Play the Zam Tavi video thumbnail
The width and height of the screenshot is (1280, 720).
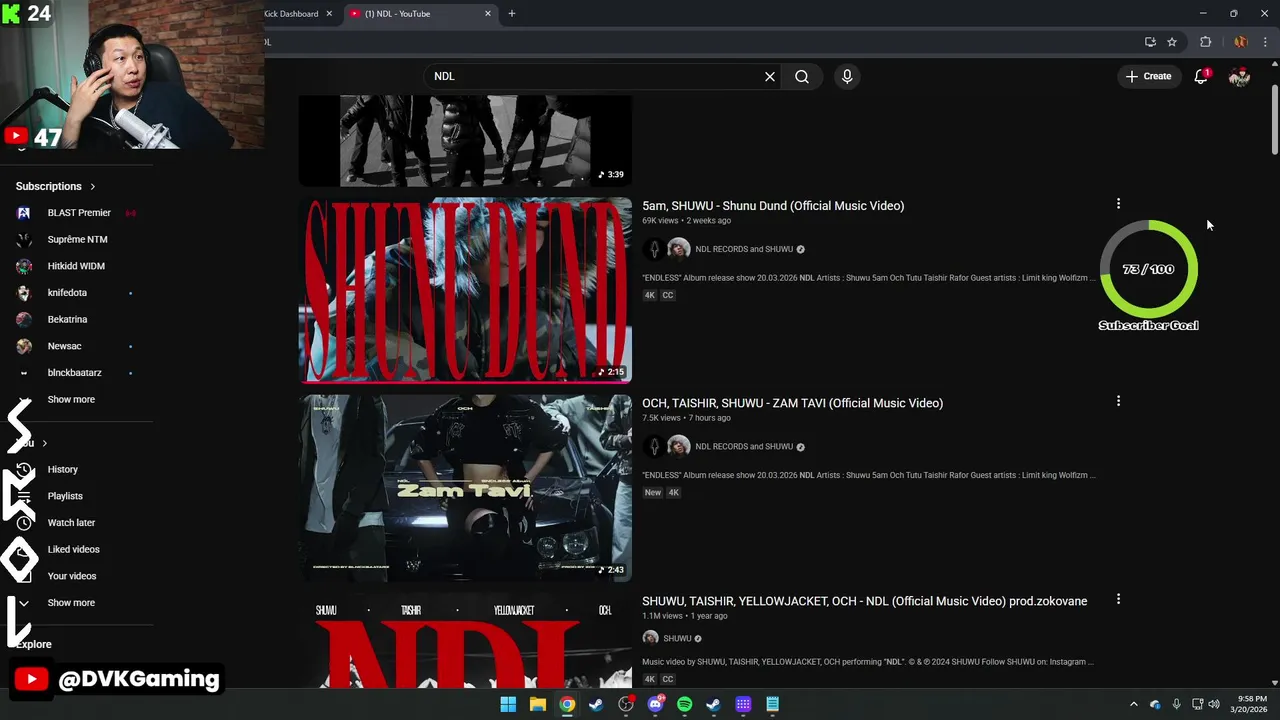point(465,488)
